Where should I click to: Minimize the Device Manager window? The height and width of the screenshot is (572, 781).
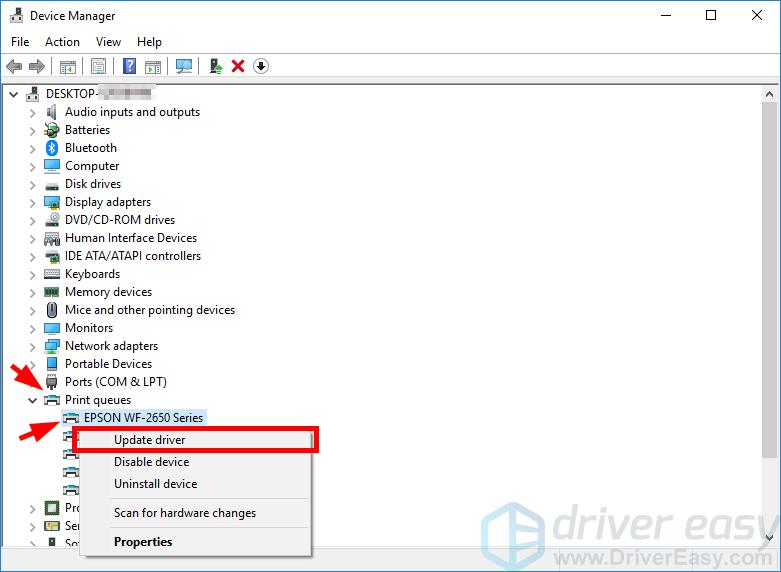(x=666, y=15)
